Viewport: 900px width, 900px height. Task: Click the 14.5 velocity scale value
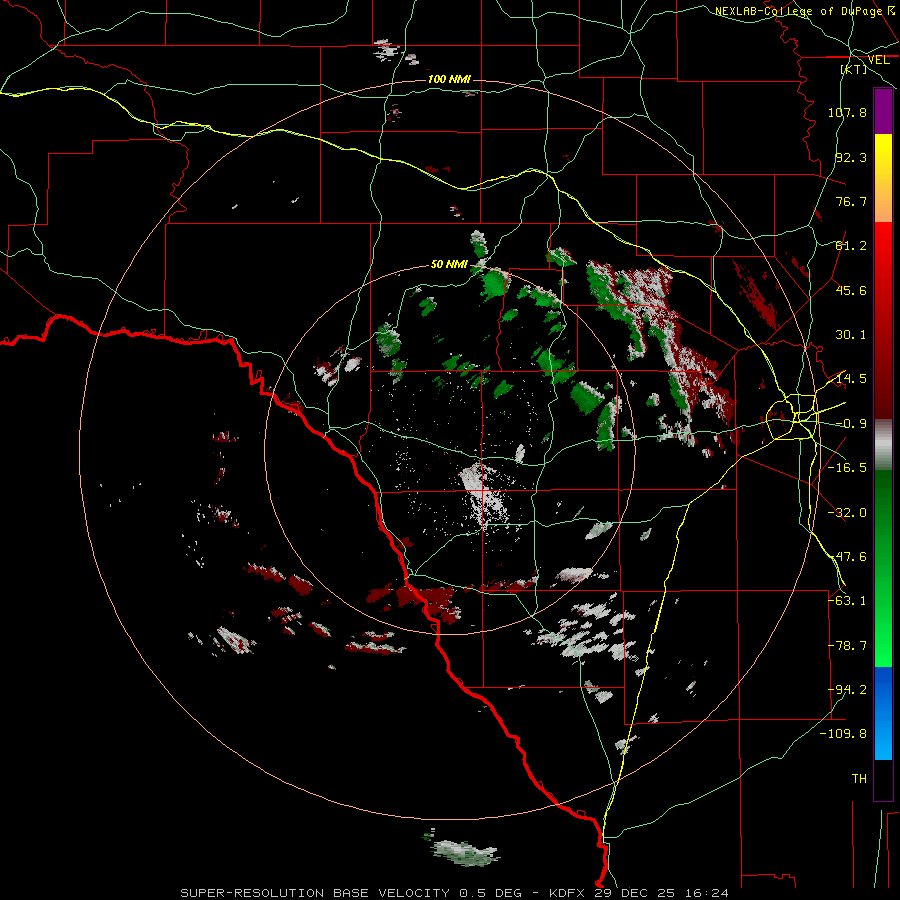(851, 379)
